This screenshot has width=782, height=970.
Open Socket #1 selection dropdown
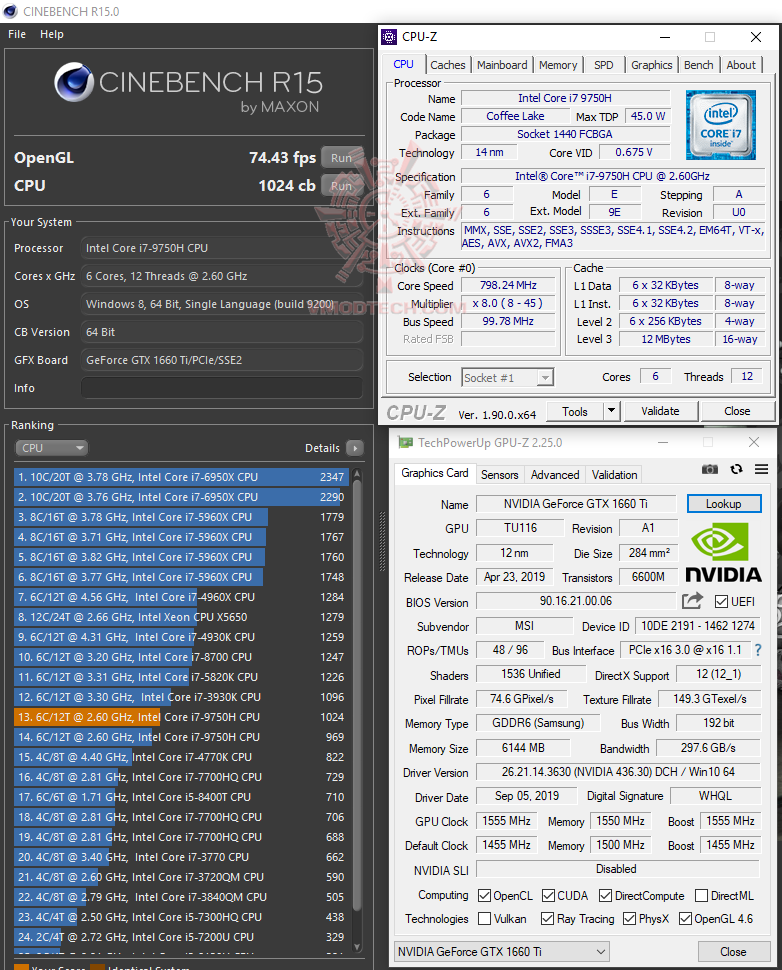(x=507, y=377)
